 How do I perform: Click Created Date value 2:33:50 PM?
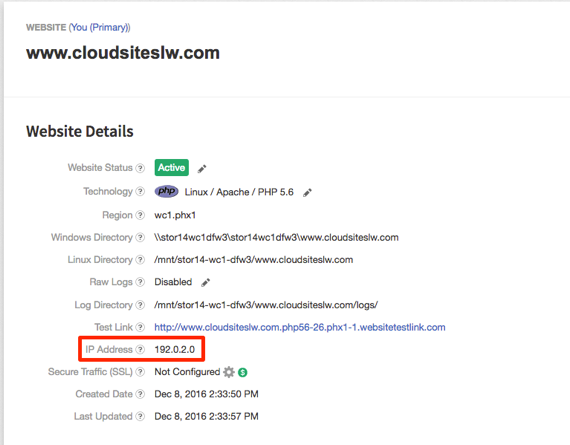point(206,394)
